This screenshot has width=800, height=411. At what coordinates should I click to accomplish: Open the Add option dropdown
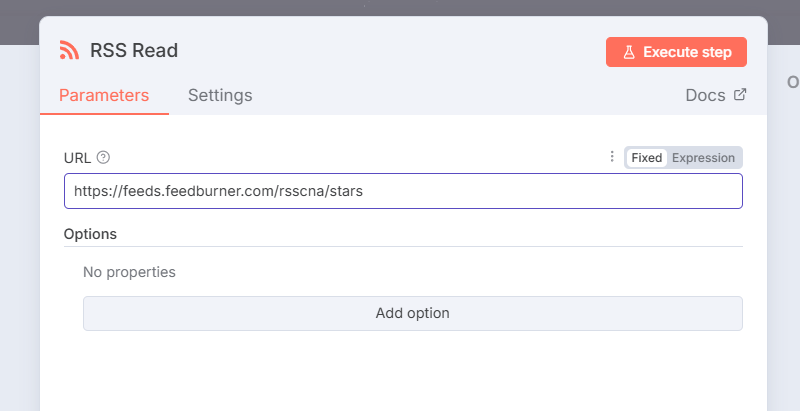coord(412,313)
